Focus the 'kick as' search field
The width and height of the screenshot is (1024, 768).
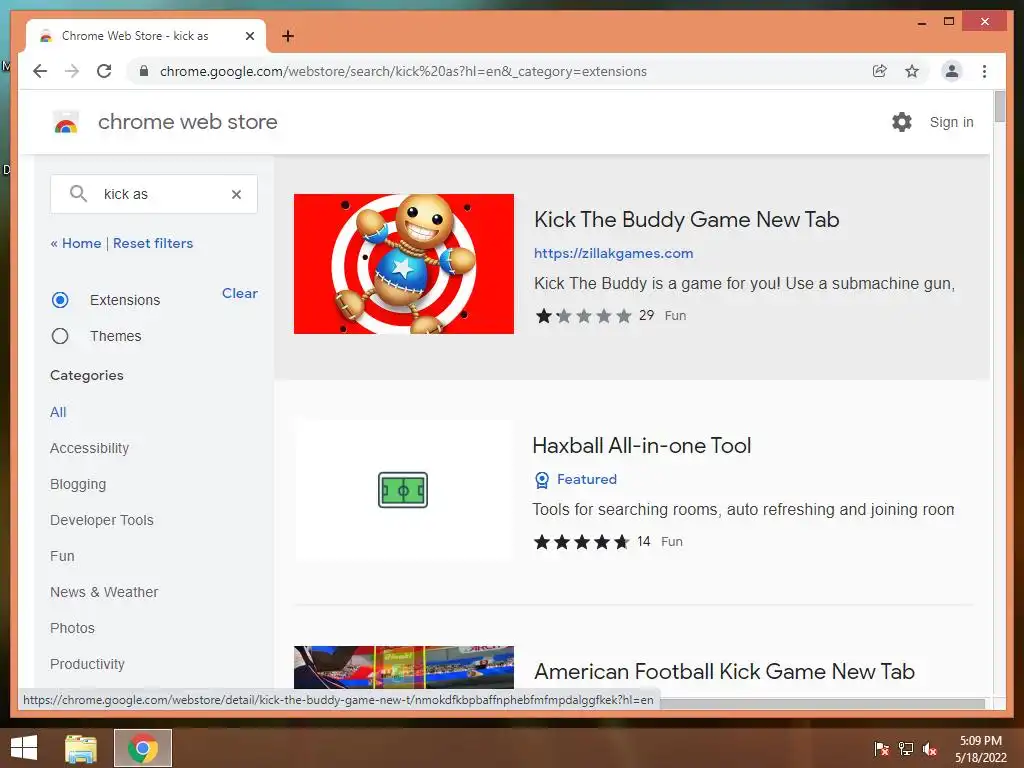(154, 194)
